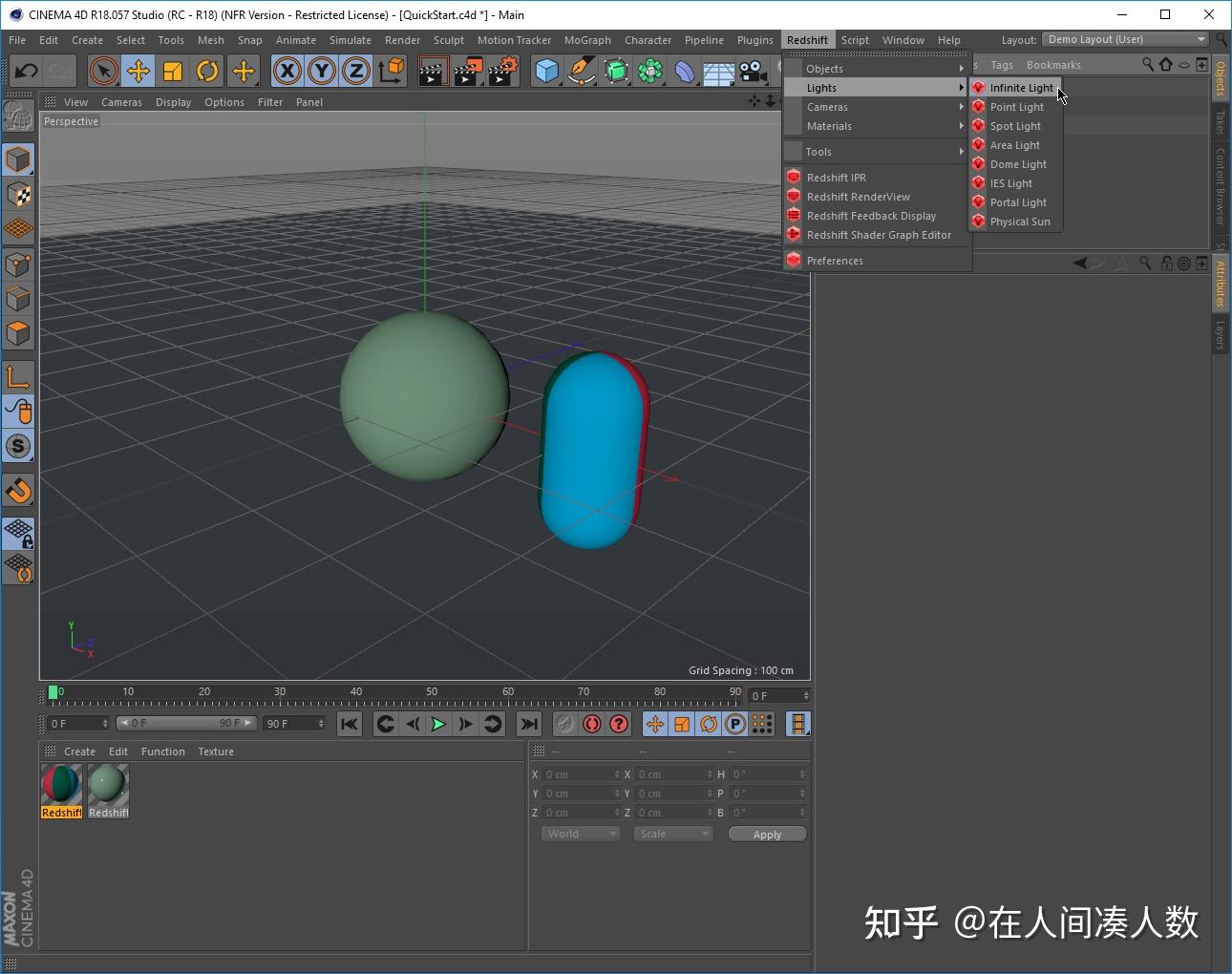This screenshot has width=1232, height=974.
Task: Select the first Redshift material thumbnail
Action: tap(60, 783)
